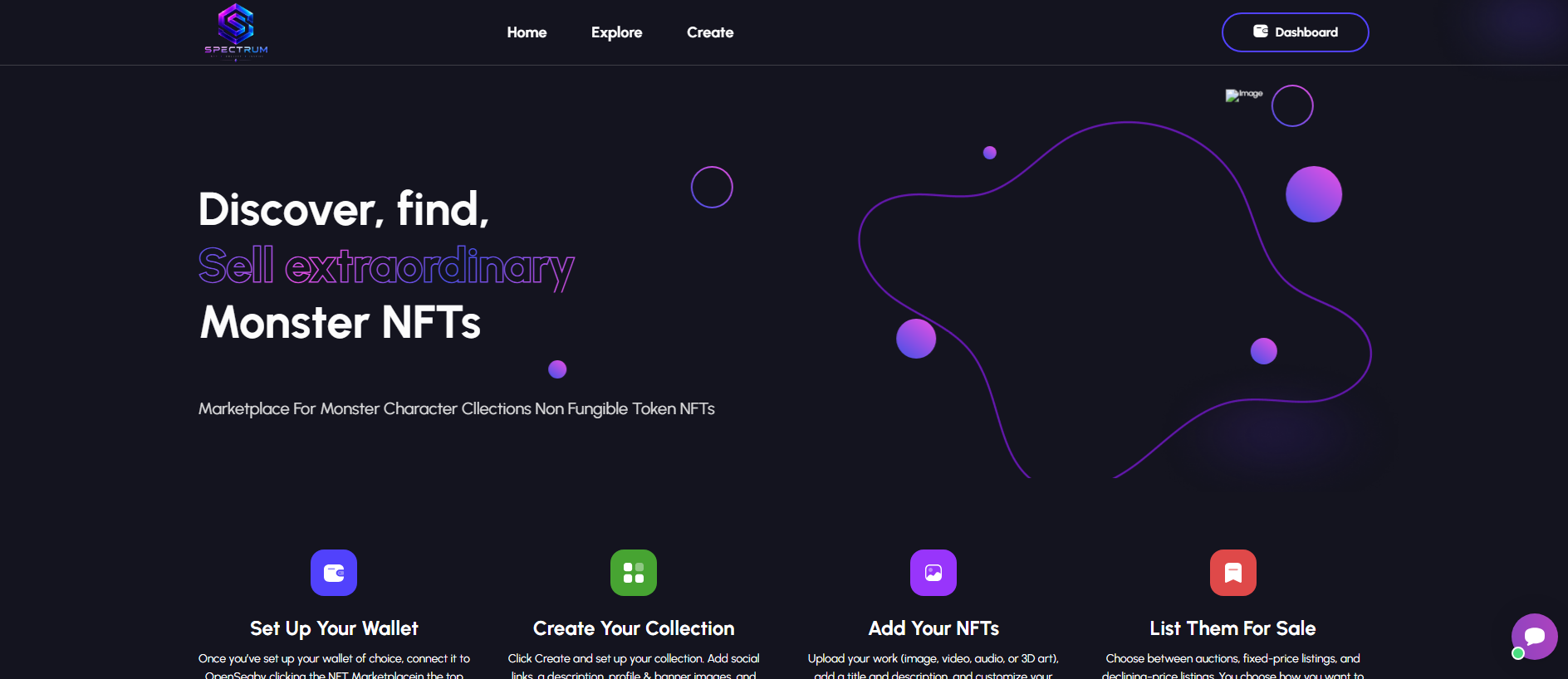Screen dimensions: 1568x679
Task: Click the blue wallet icon
Action: (x=334, y=573)
